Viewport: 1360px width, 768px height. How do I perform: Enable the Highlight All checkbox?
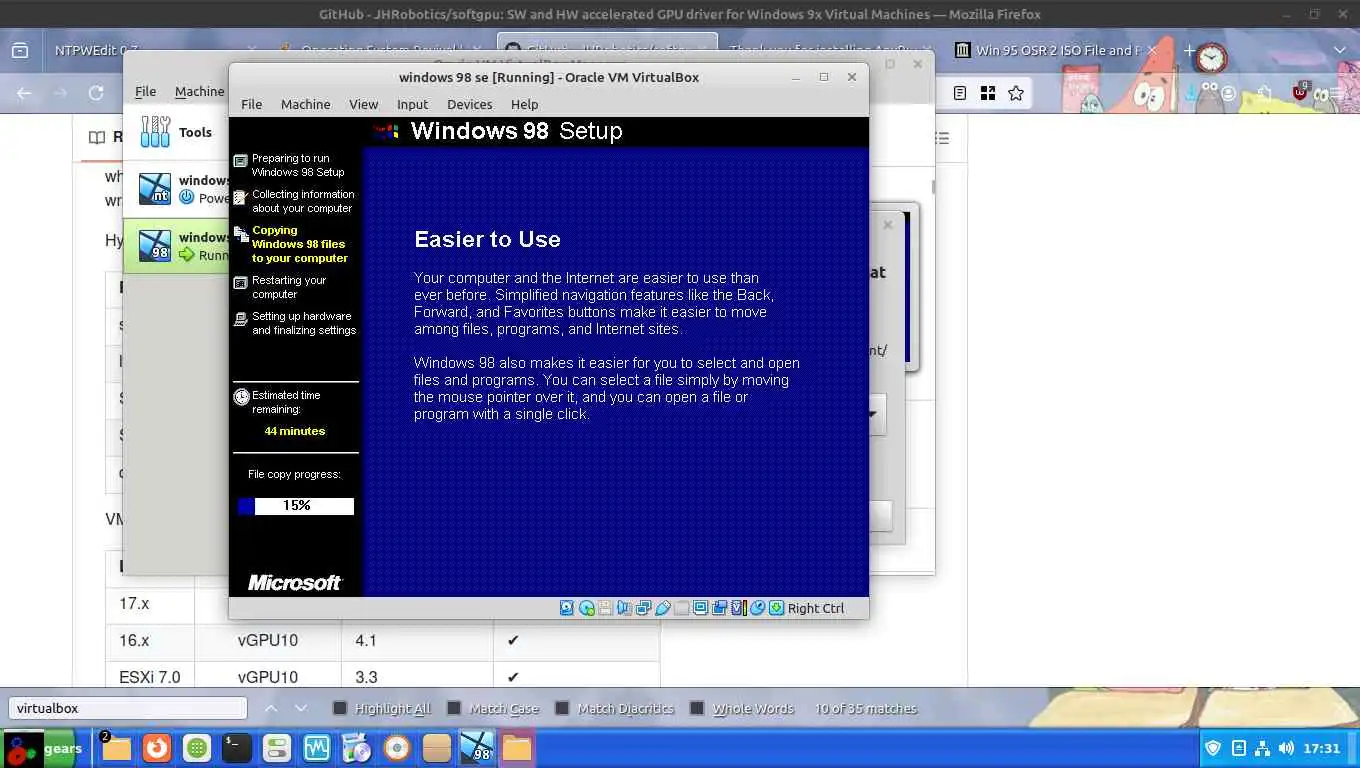[339, 708]
